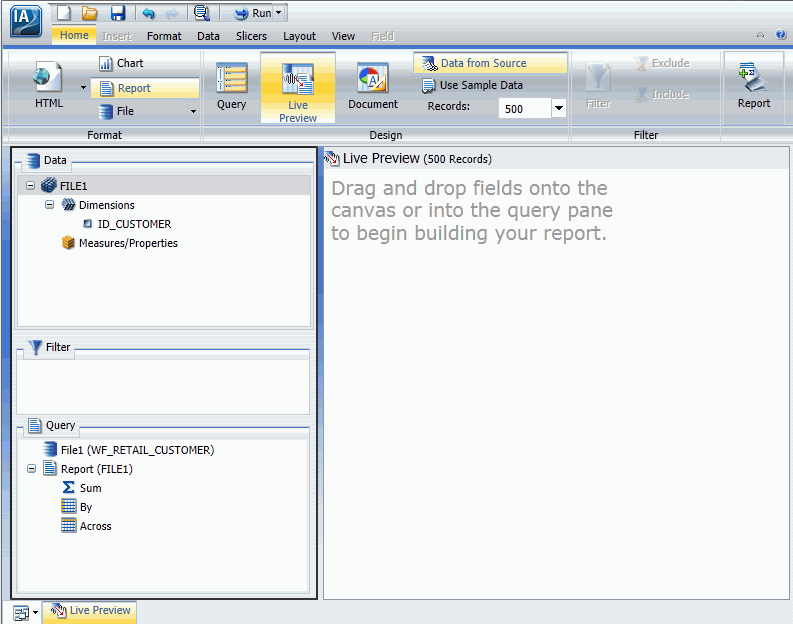Switch to the Home ribbon tab
The height and width of the screenshot is (624, 793).
(x=74, y=35)
